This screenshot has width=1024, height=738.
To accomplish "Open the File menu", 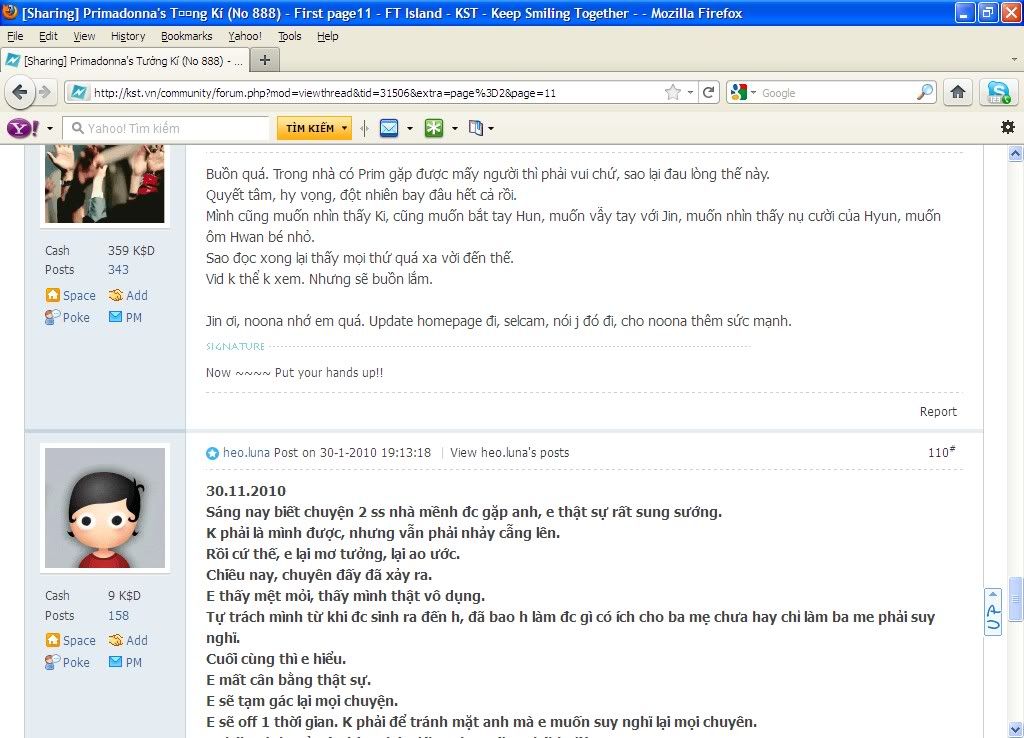I will pyautogui.click(x=15, y=36).
